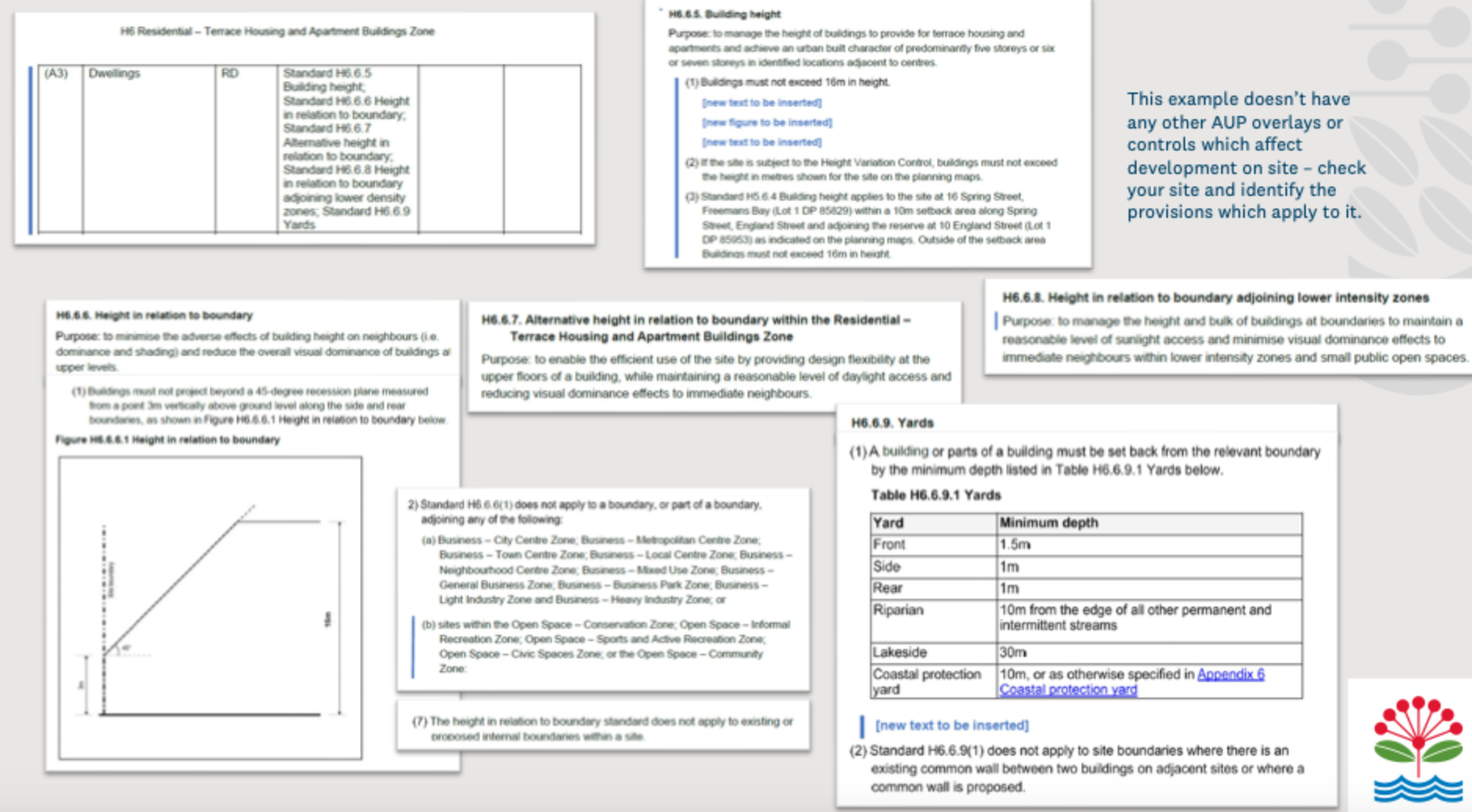
Task: Click the H6.6.6 Height in relation heading
Action: tap(154, 315)
